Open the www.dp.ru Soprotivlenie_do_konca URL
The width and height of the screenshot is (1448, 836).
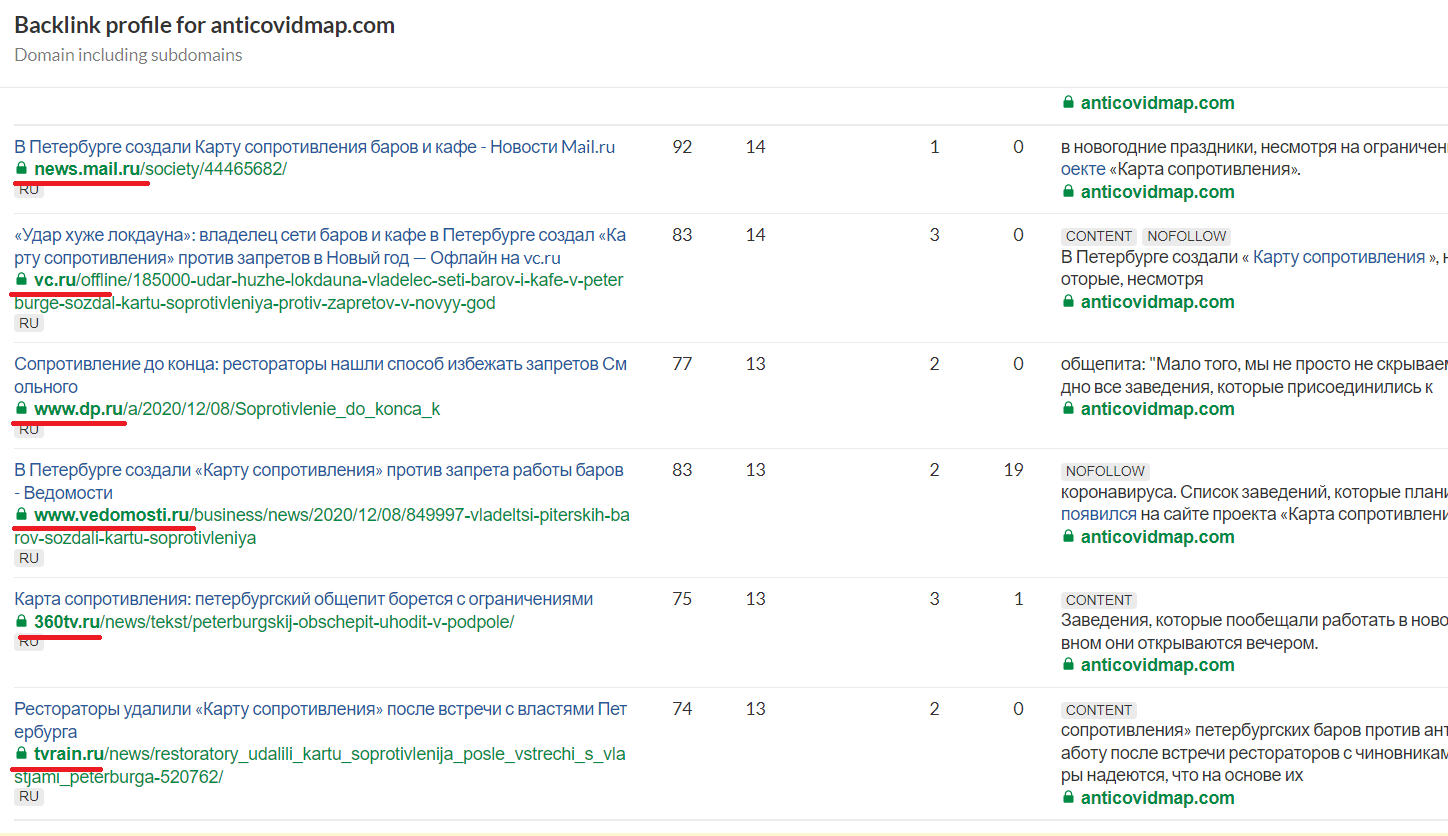tap(237, 409)
